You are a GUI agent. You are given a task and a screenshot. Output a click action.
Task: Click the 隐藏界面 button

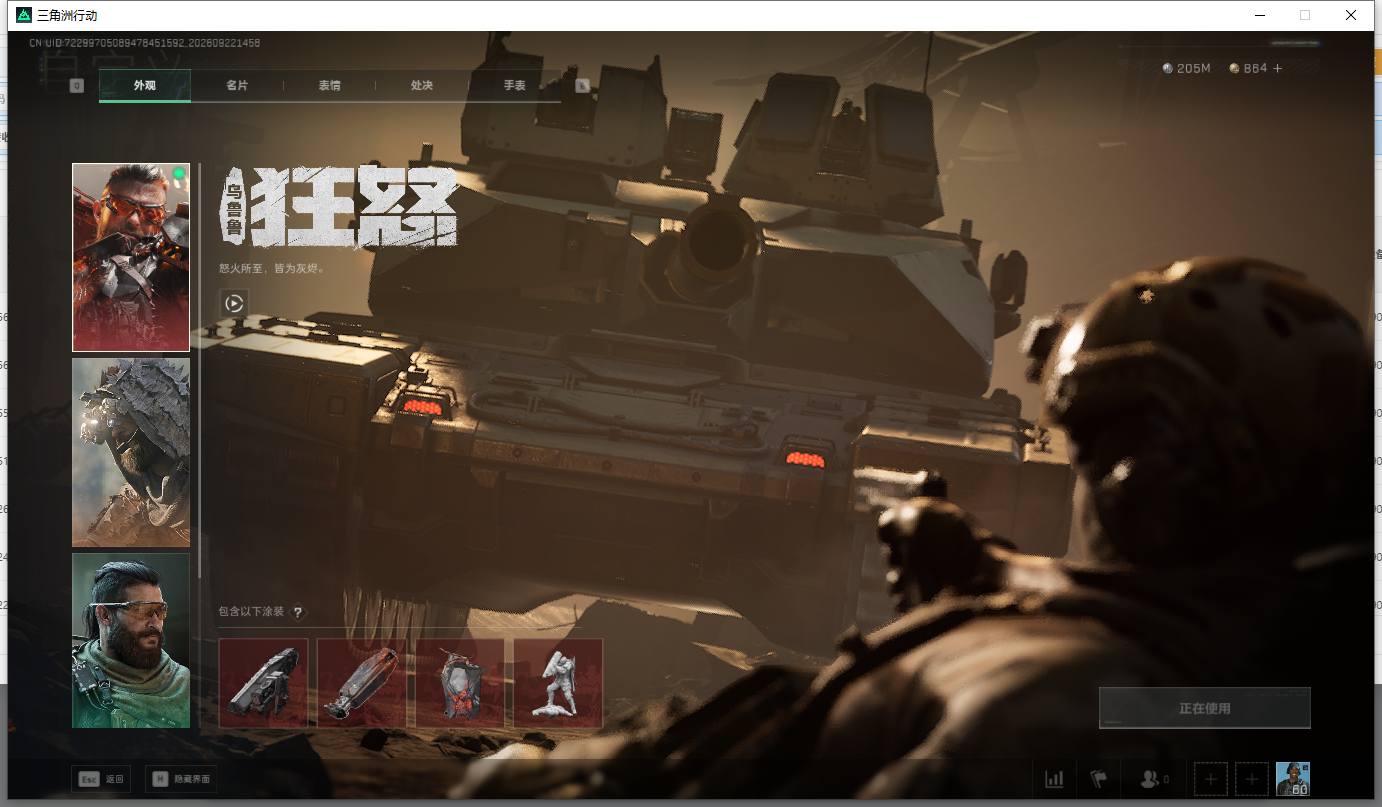(x=181, y=779)
